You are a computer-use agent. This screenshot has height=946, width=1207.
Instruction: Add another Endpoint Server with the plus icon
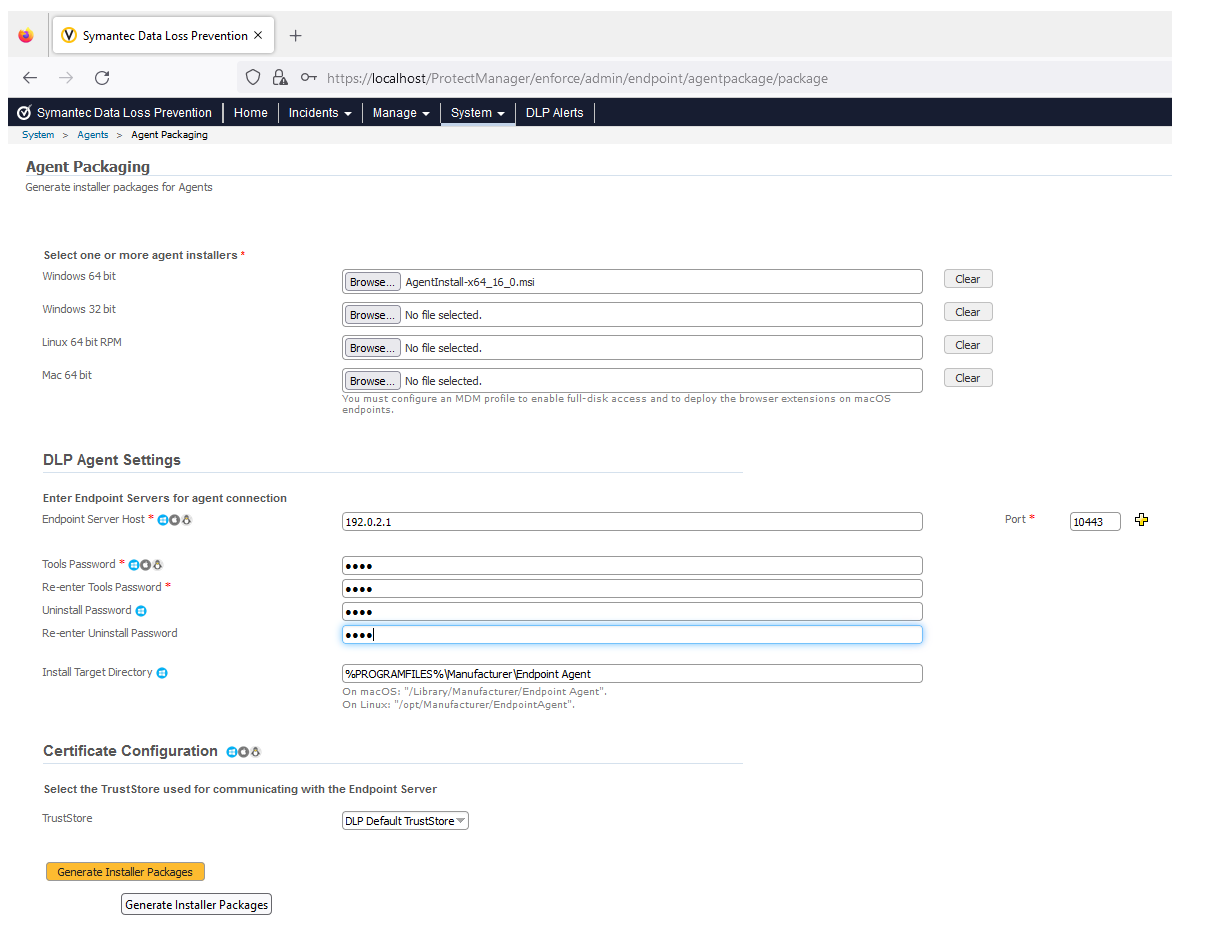[x=1142, y=520]
